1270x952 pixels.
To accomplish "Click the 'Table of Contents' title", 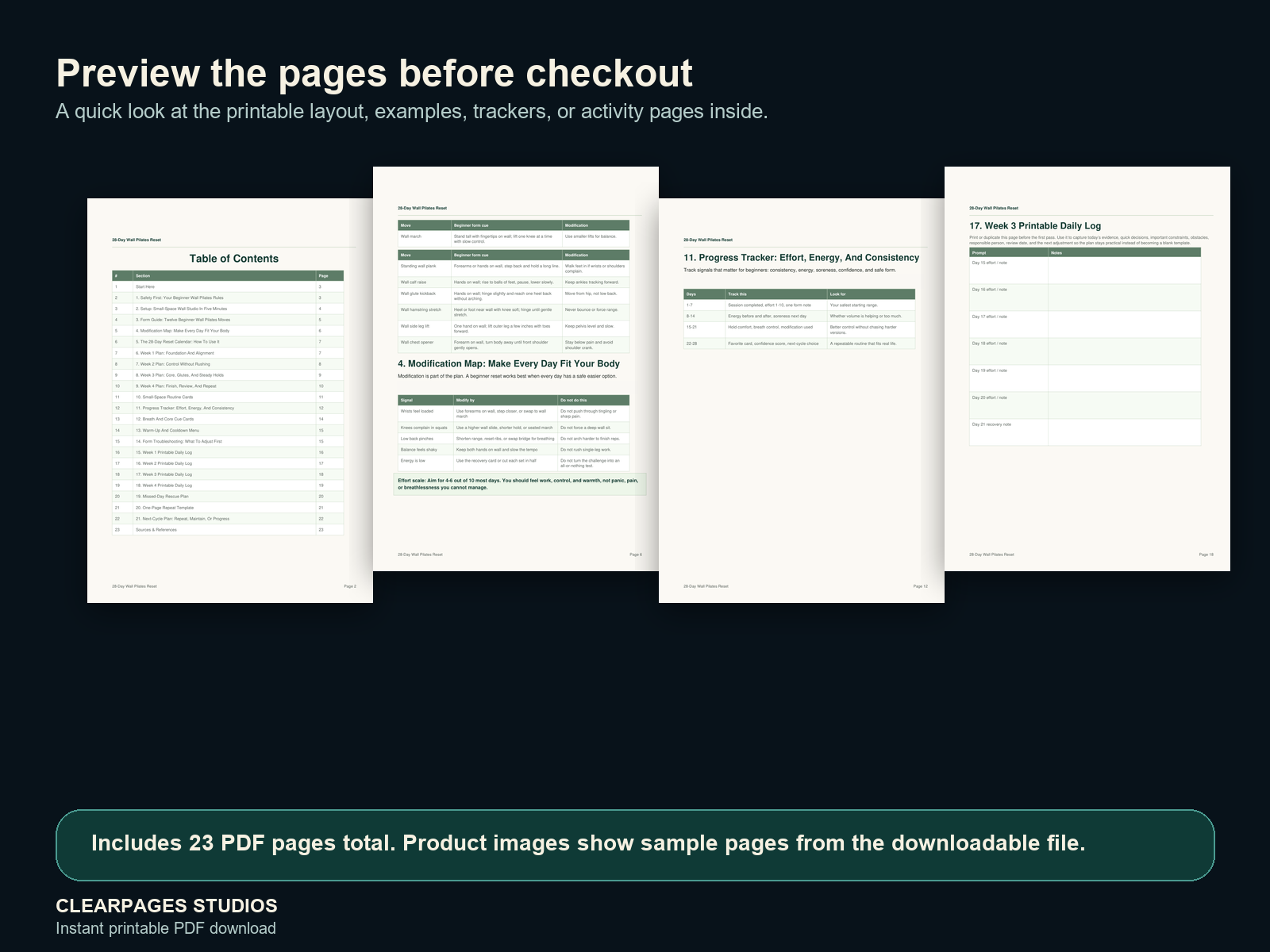I will tap(234, 259).
